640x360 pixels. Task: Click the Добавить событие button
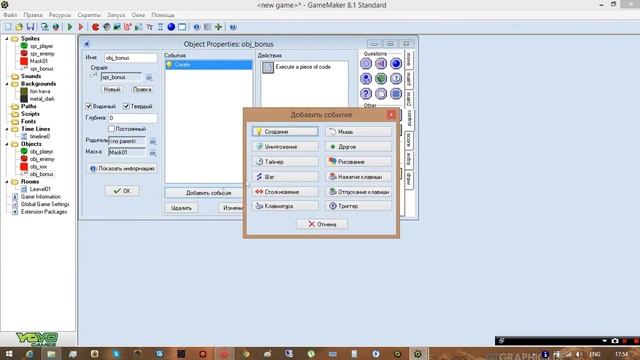(x=204, y=193)
